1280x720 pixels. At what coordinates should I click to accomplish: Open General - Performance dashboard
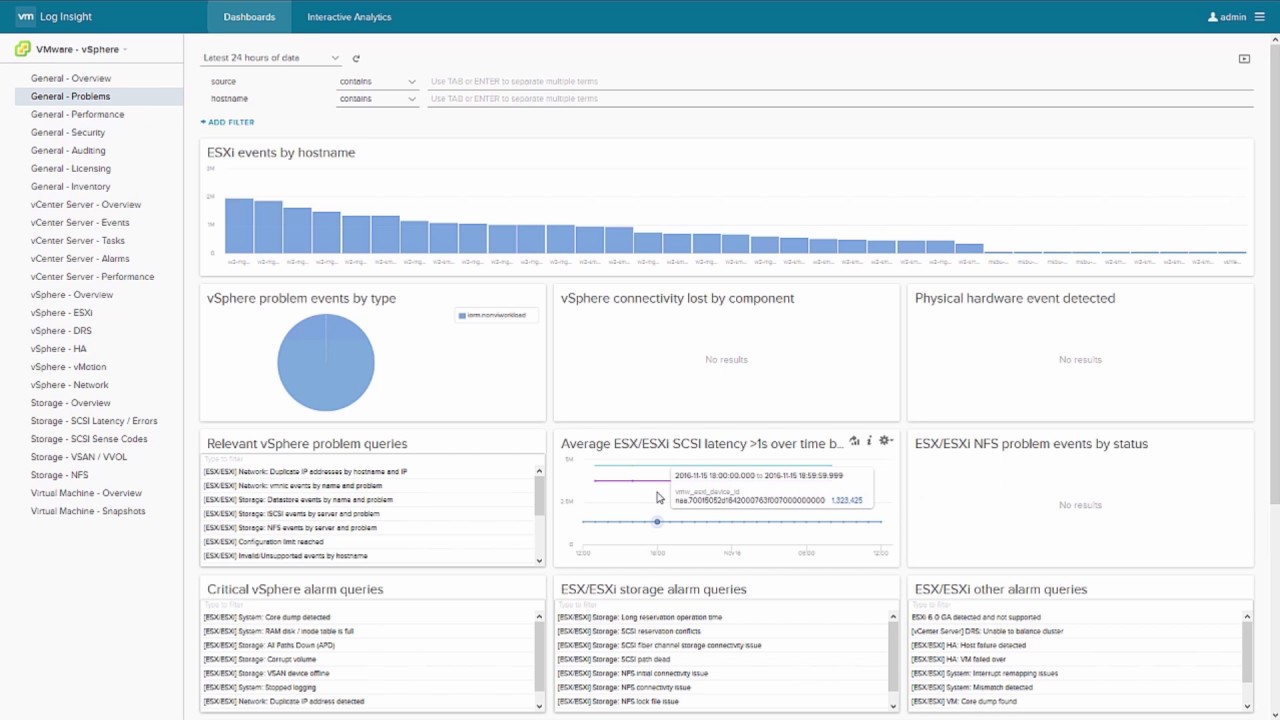click(x=77, y=114)
